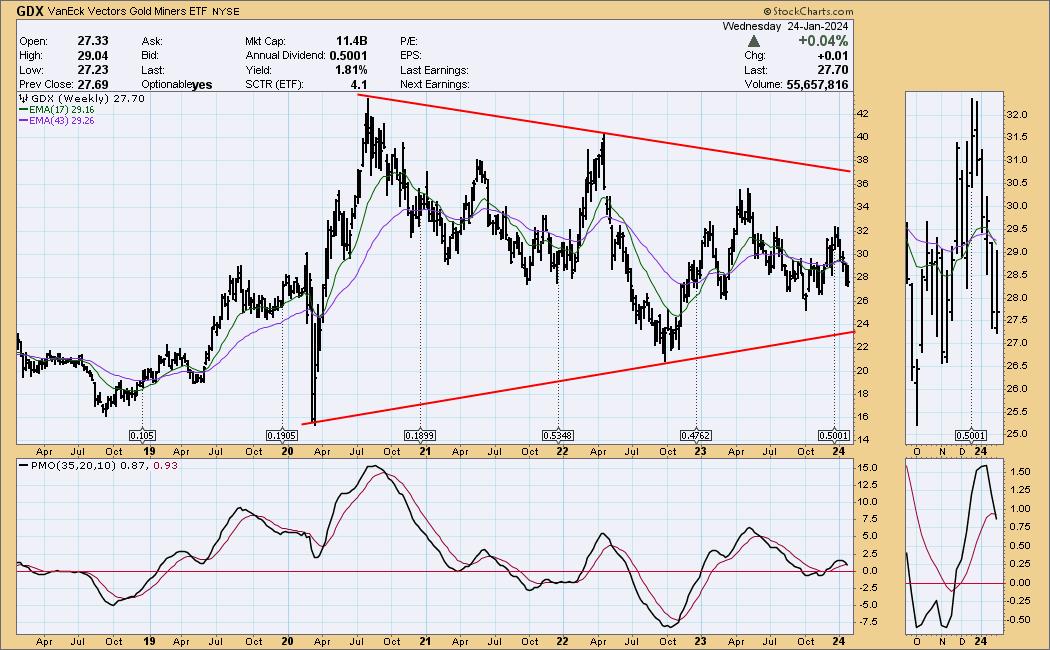Click the Open value 27.33
The height and width of the screenshot is (650, 1050).
92,41
